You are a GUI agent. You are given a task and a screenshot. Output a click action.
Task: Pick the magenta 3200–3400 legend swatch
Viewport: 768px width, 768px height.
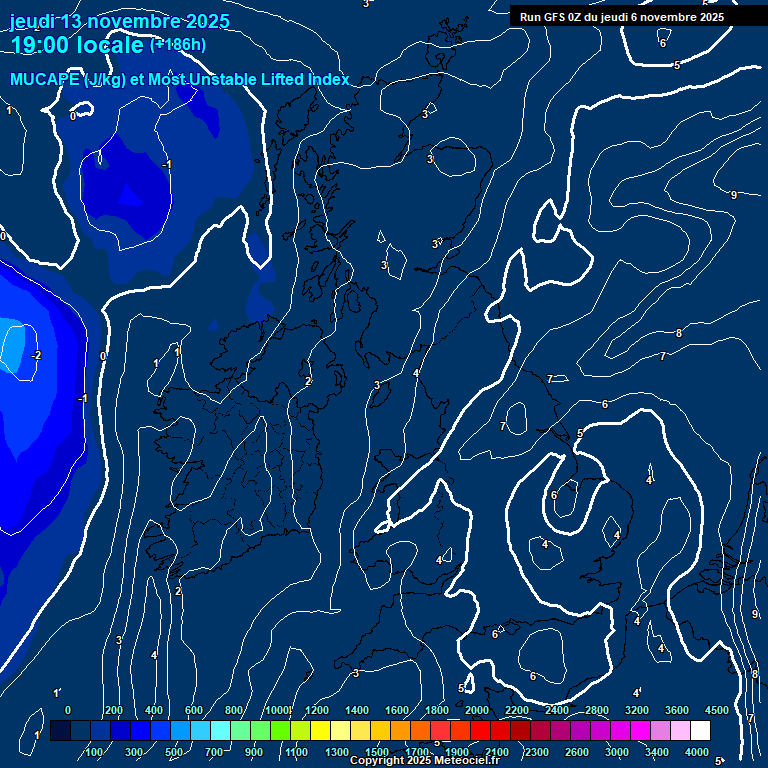coord(640,730)
